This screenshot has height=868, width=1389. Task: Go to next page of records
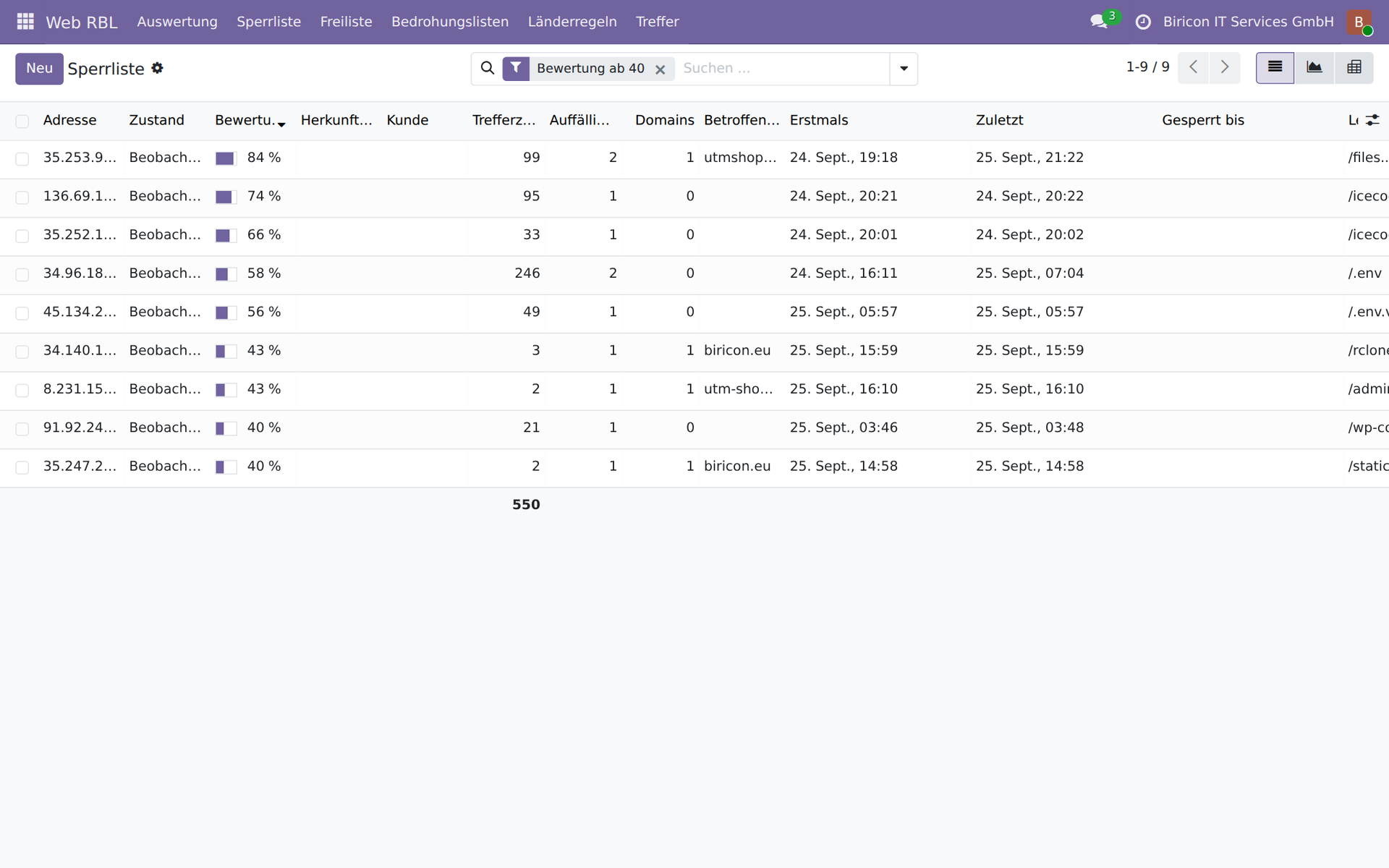point(1224,68)
